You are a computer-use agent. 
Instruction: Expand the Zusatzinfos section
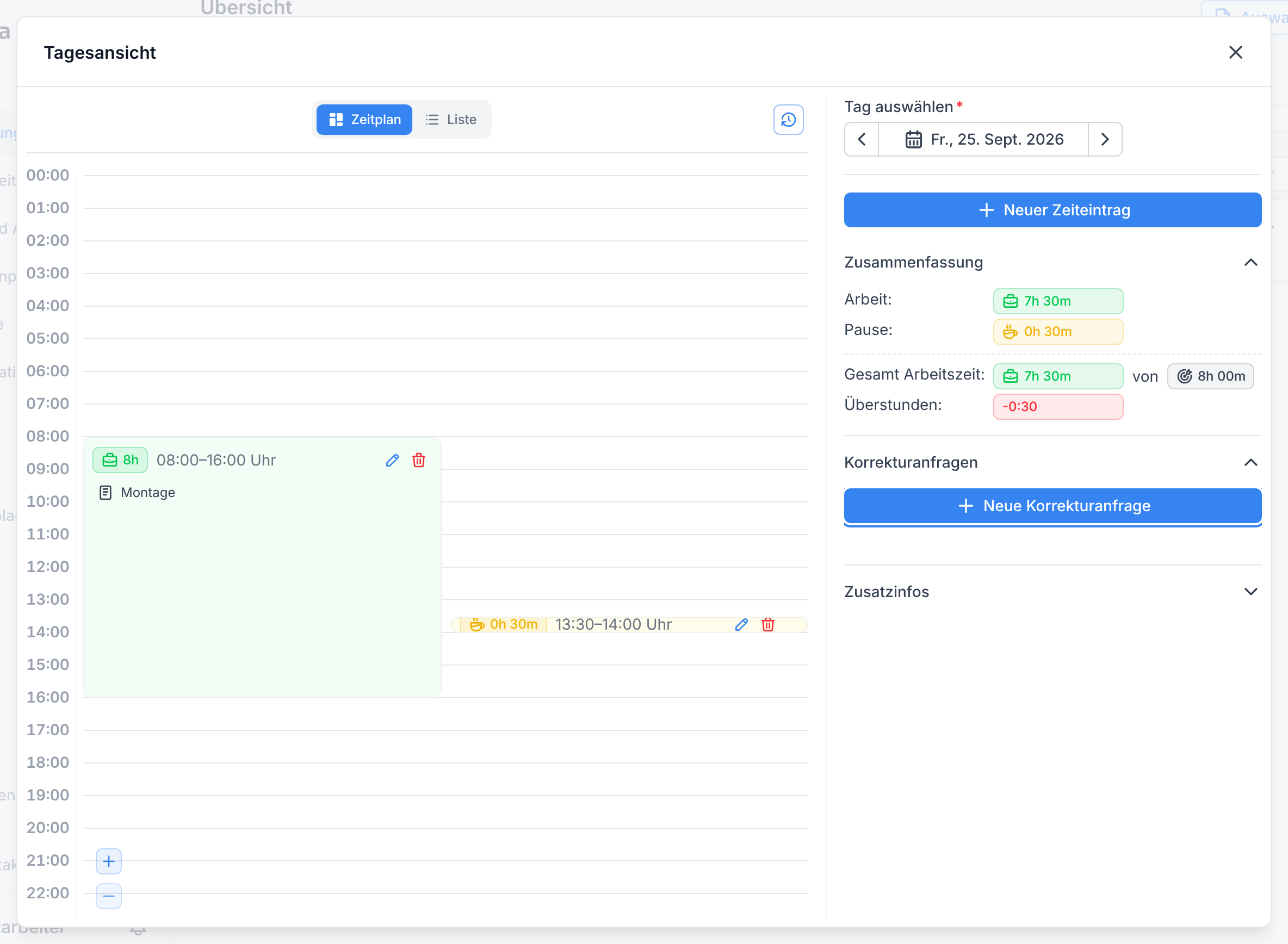coord(1250,592)
